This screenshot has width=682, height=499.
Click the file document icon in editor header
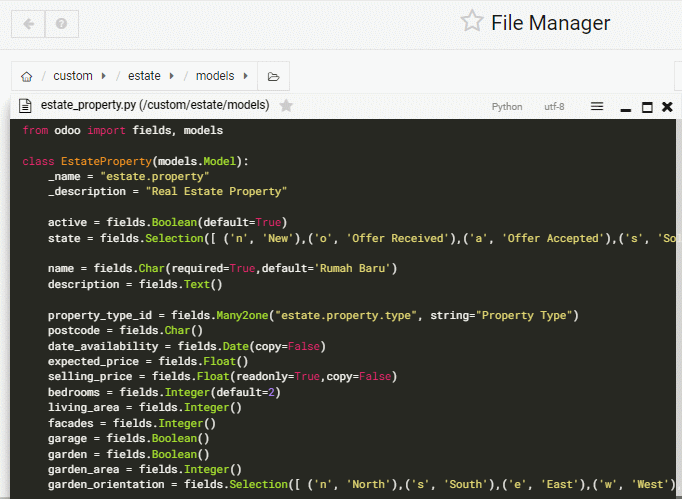click(25, 105)
